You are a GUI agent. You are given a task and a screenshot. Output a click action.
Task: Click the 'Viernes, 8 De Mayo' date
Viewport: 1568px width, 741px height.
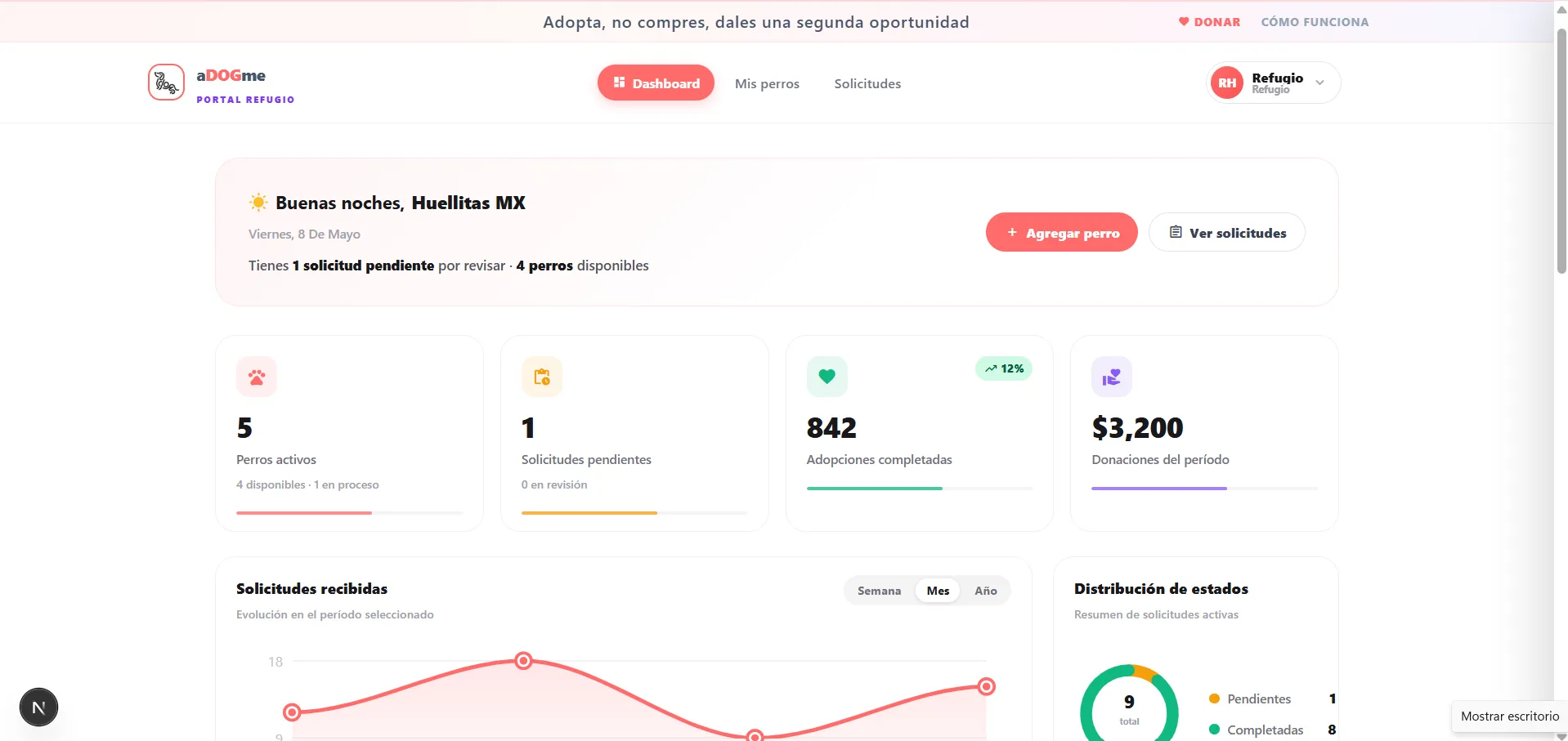tap(304, 234)
